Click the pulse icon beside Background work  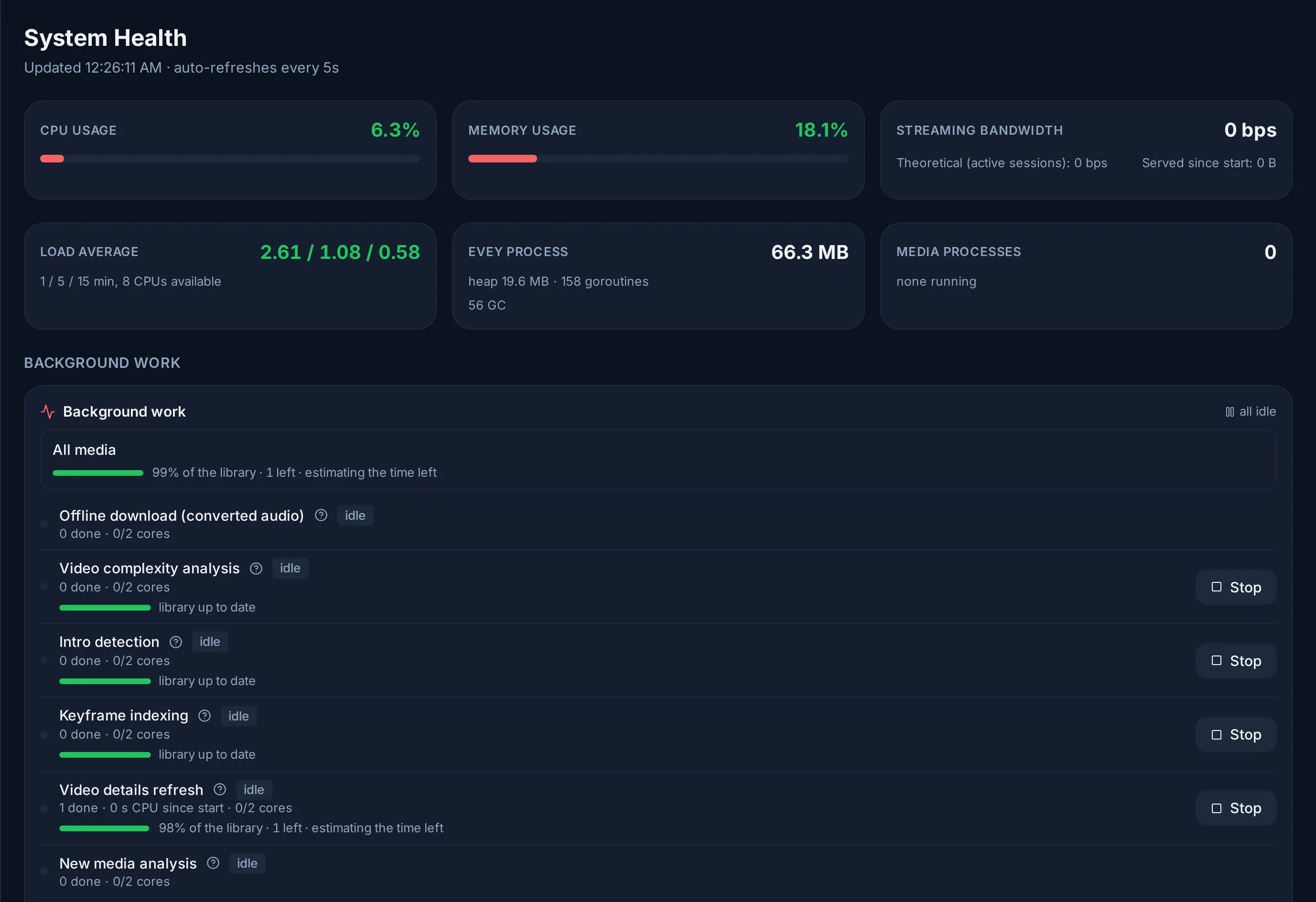[48, 412]
